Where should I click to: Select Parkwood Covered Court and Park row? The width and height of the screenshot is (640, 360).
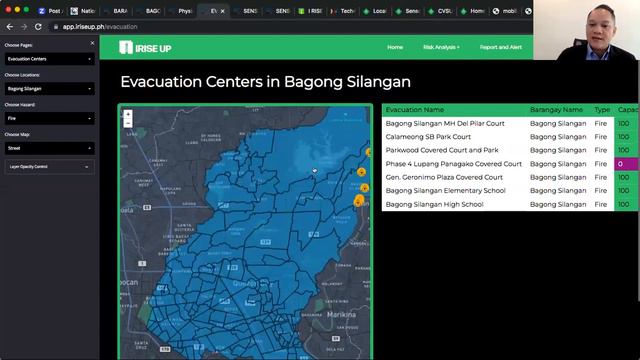[x=510, y=150]
